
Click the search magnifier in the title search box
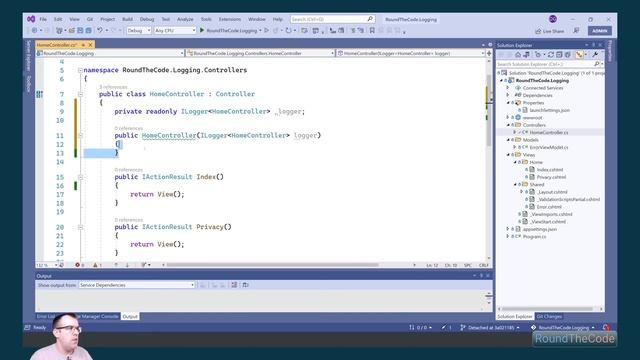tap(370, 19)
